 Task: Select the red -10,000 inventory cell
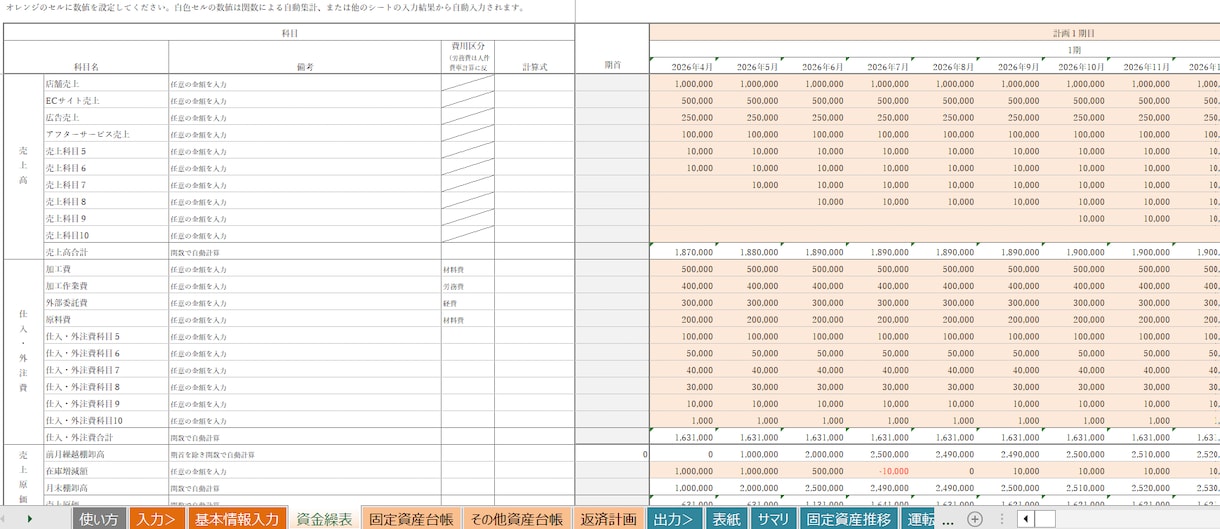(x=878, y=470)
